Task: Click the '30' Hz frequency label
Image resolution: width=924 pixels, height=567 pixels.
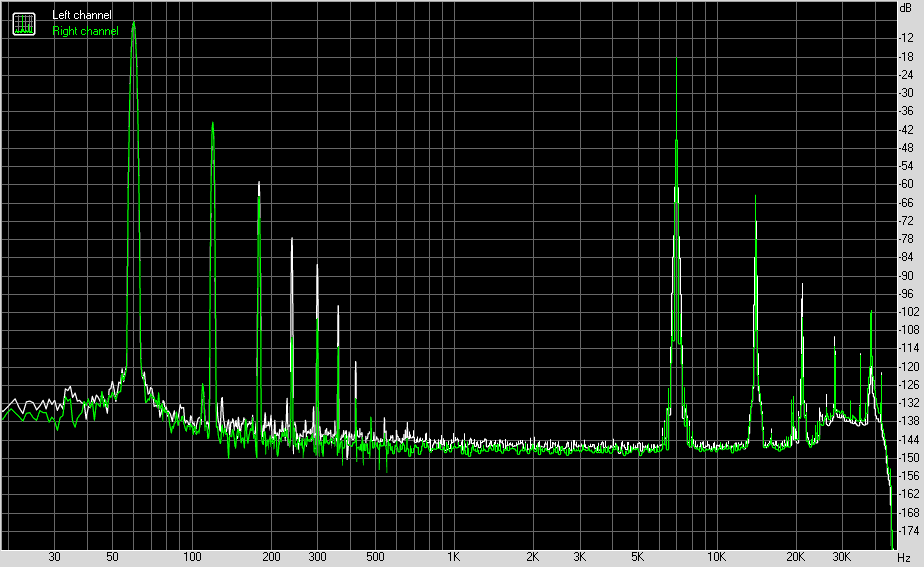Action: [x=54, y=557]
